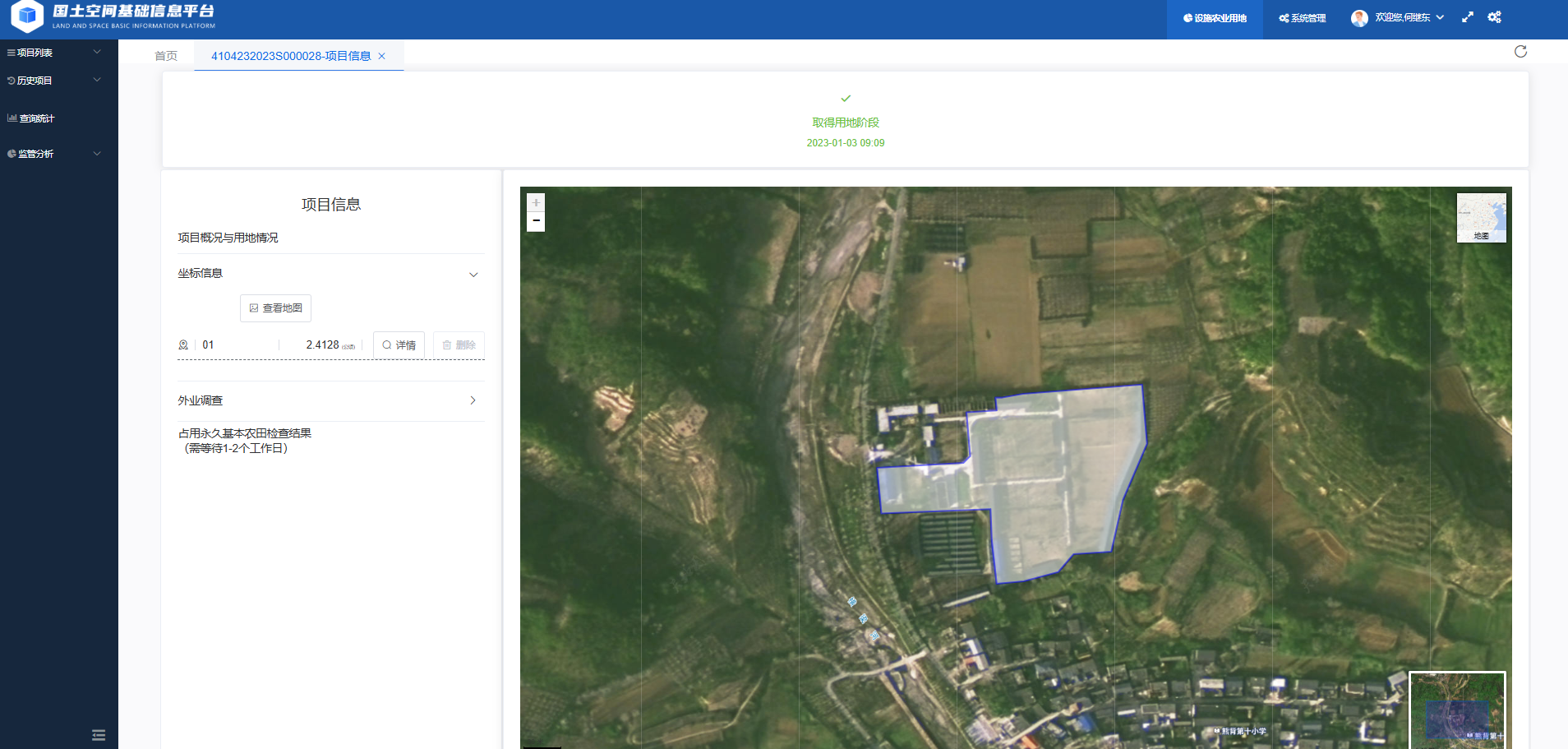Click the 取得用地阶段 checkmark step
This screenshot has height=749, width=1568.
[x=846, y=99]
